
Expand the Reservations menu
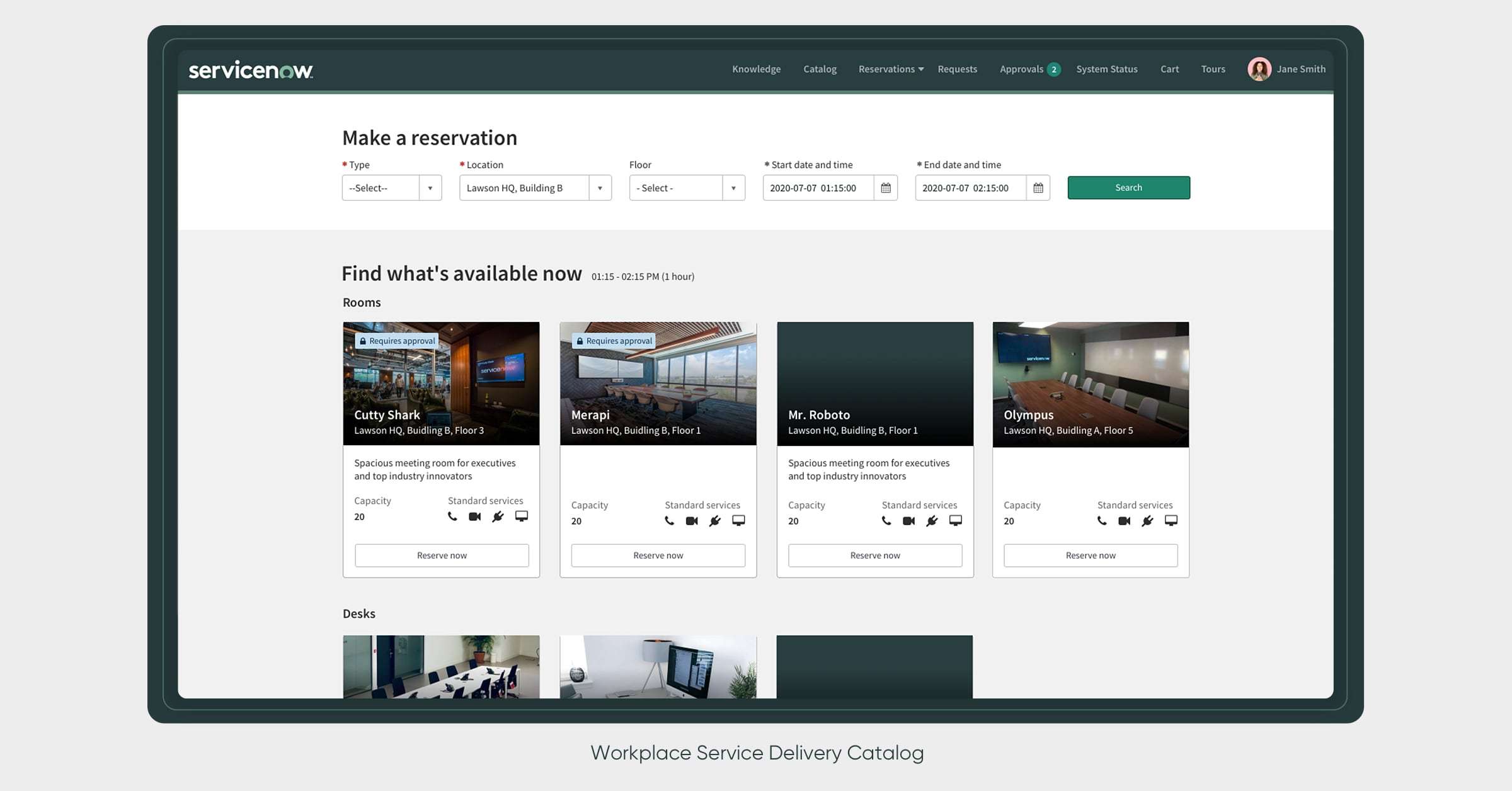[890, 69]
